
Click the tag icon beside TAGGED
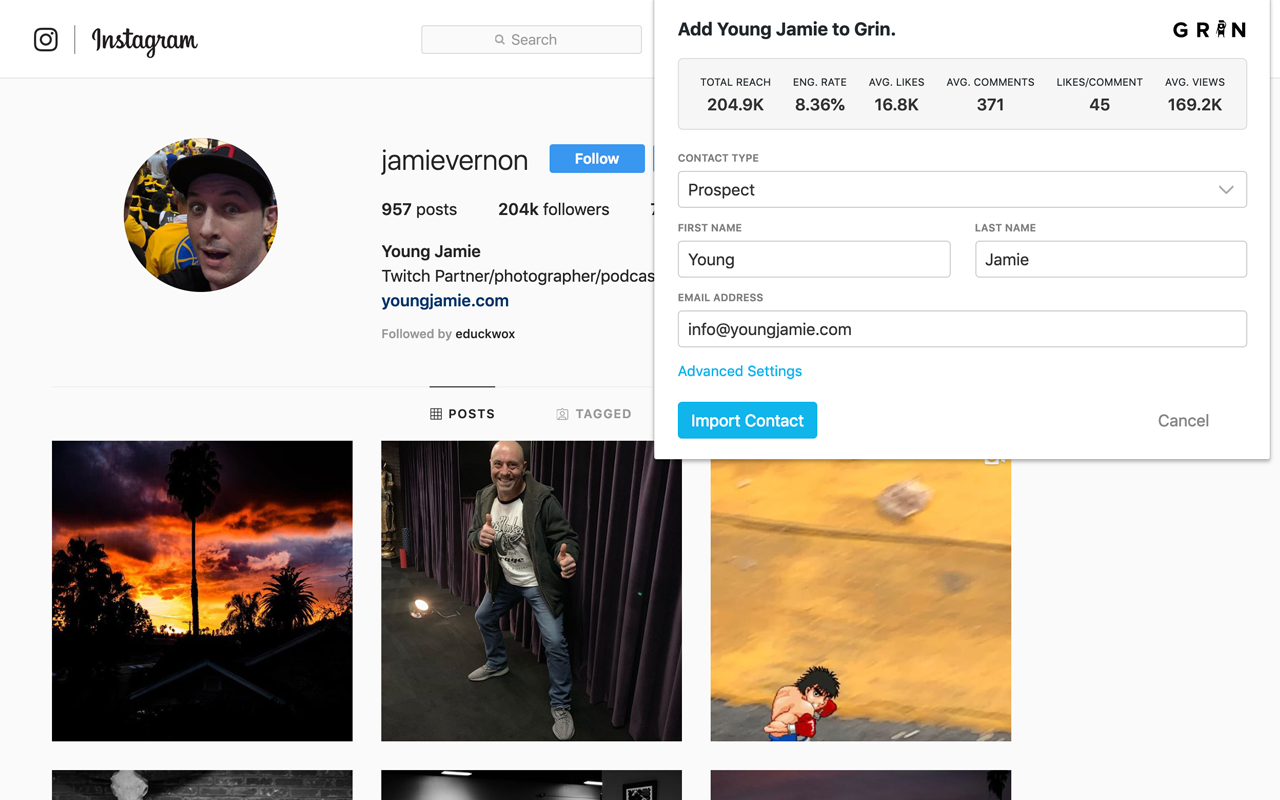[562, 414]
